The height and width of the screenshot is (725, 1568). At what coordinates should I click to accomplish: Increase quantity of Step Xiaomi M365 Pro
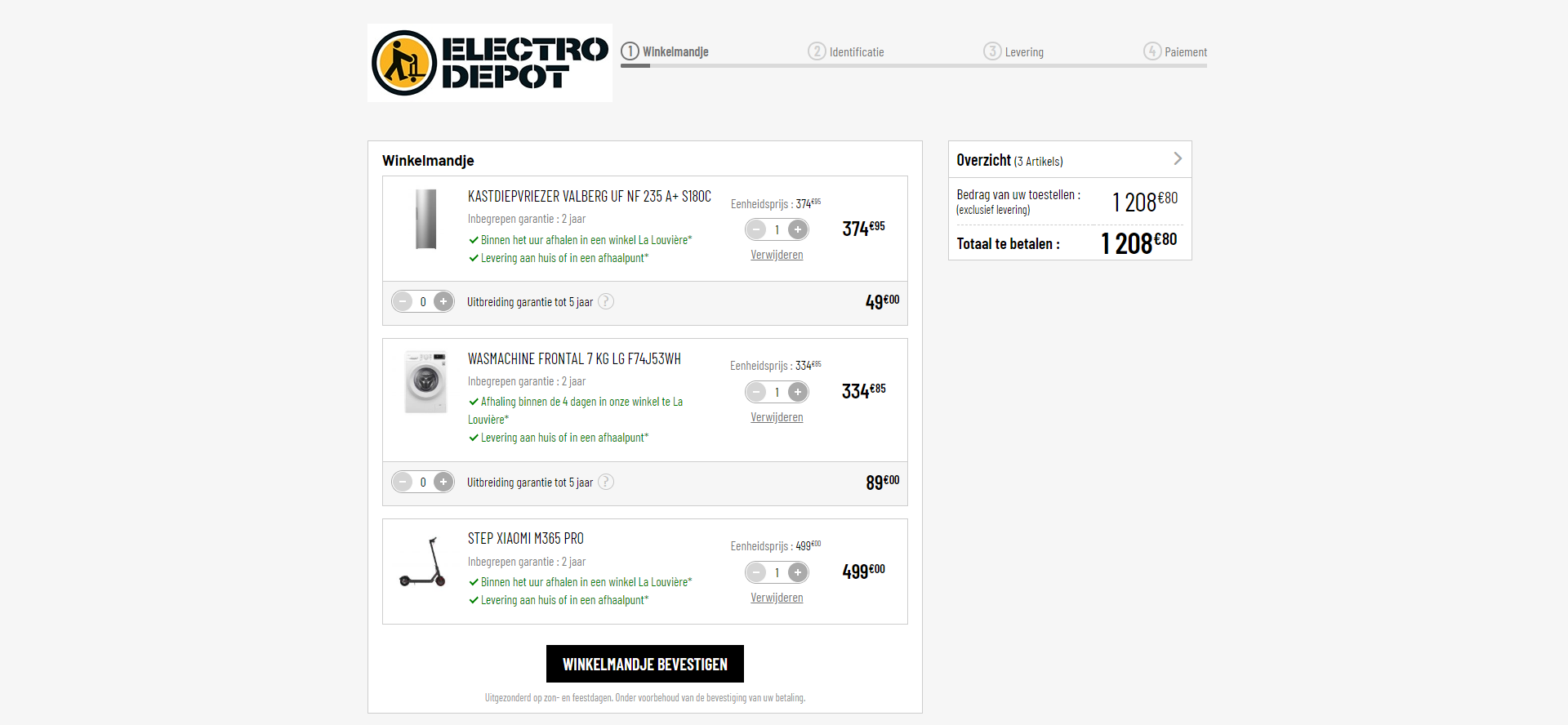pos(798,572)
